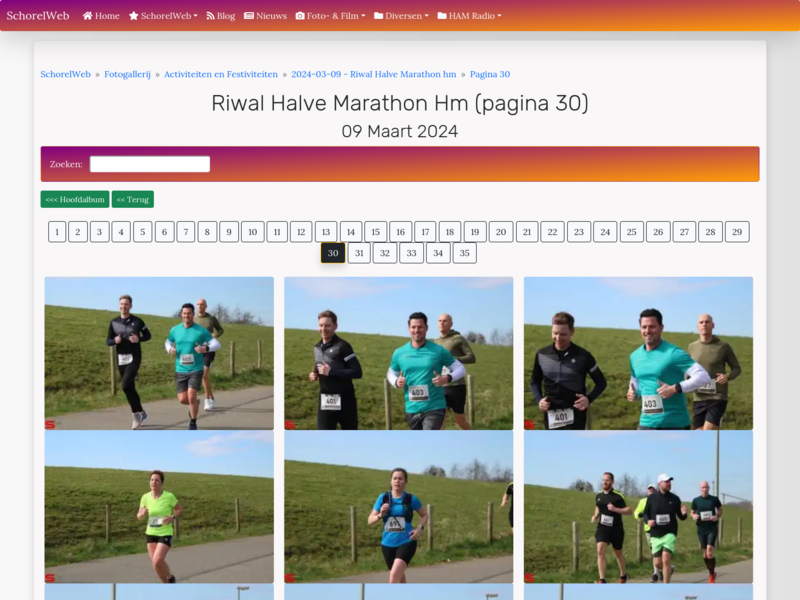This screenshot has height=600, width=800.
Task: Open the 2024-03-09 Riwal Halve Marathon breadcrumb
Action: pyautogui.click(x=373, y=74)
